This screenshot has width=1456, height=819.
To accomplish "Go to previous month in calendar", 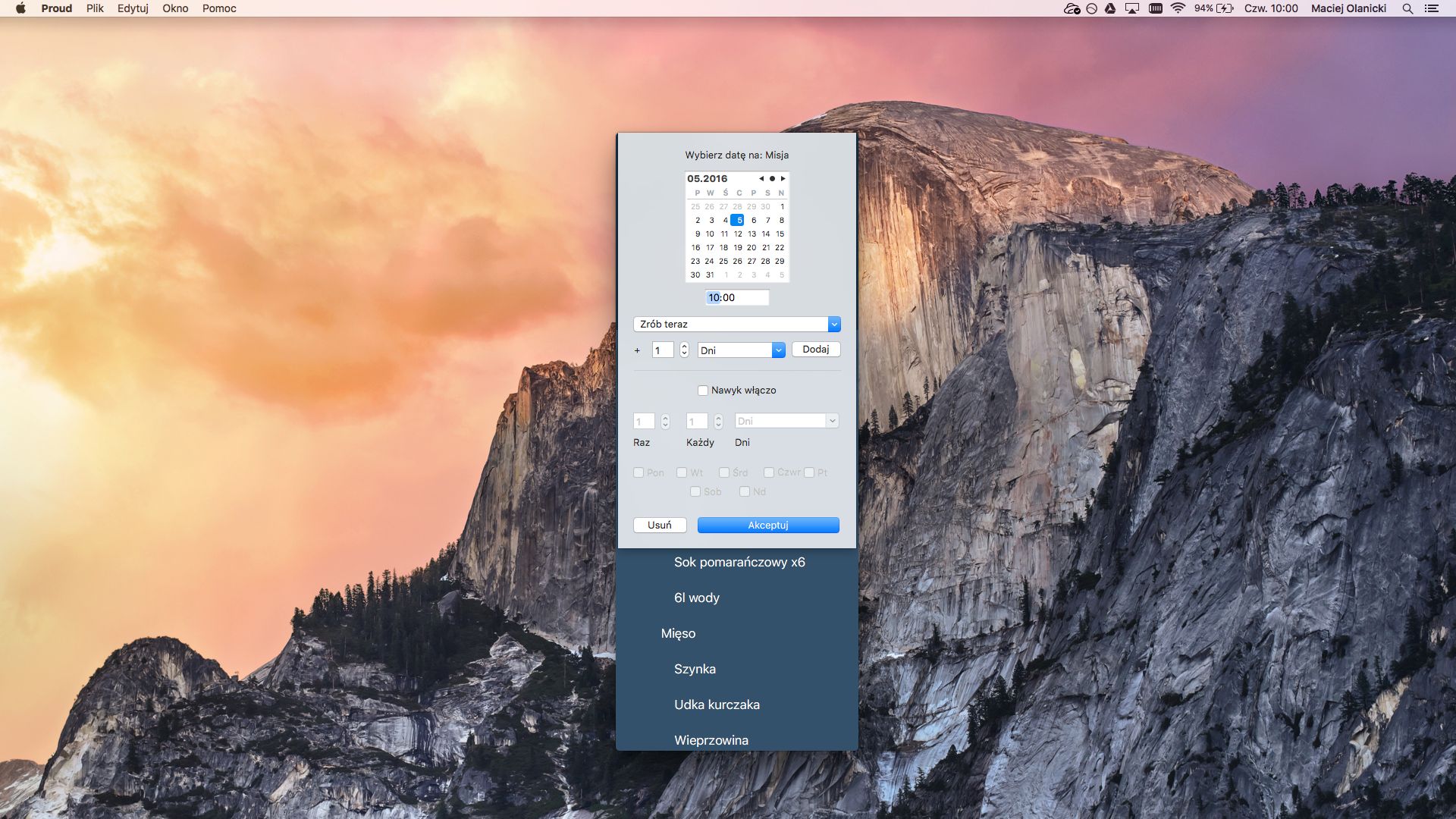I will (761, 179).
